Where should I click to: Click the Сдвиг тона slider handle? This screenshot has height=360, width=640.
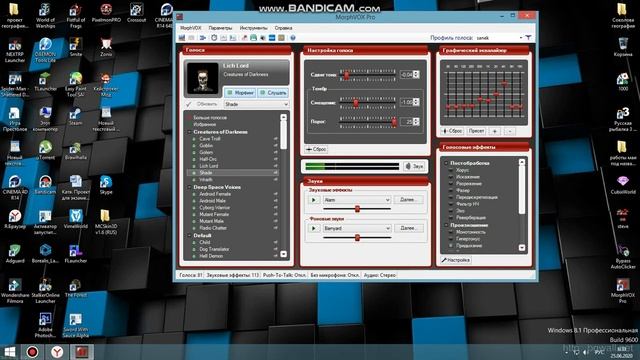click(347, 75)
